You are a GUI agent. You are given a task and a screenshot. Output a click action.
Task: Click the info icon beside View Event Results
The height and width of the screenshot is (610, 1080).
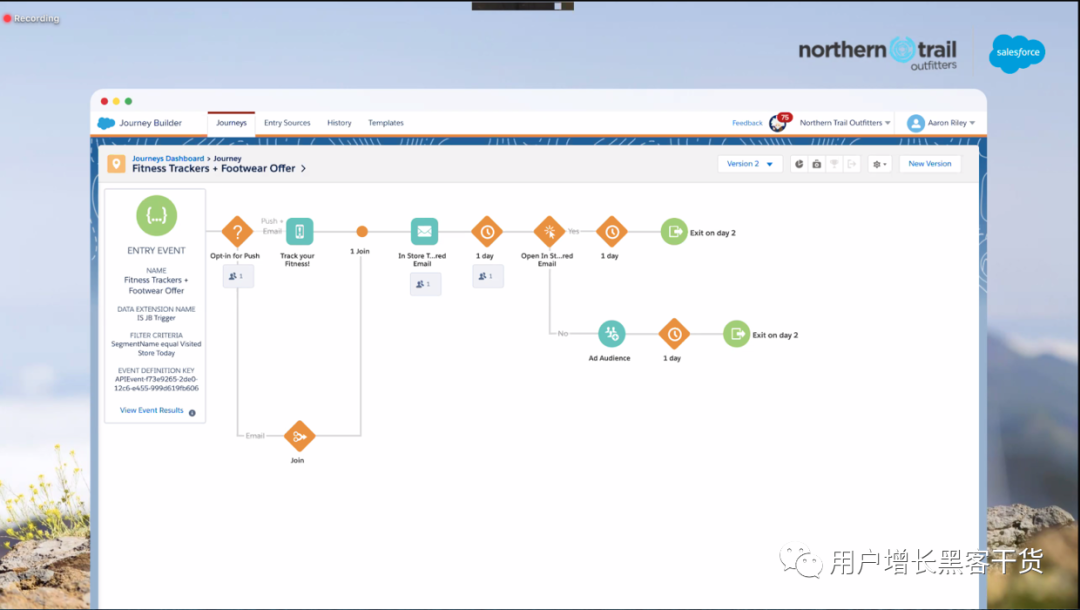[192, 413]
